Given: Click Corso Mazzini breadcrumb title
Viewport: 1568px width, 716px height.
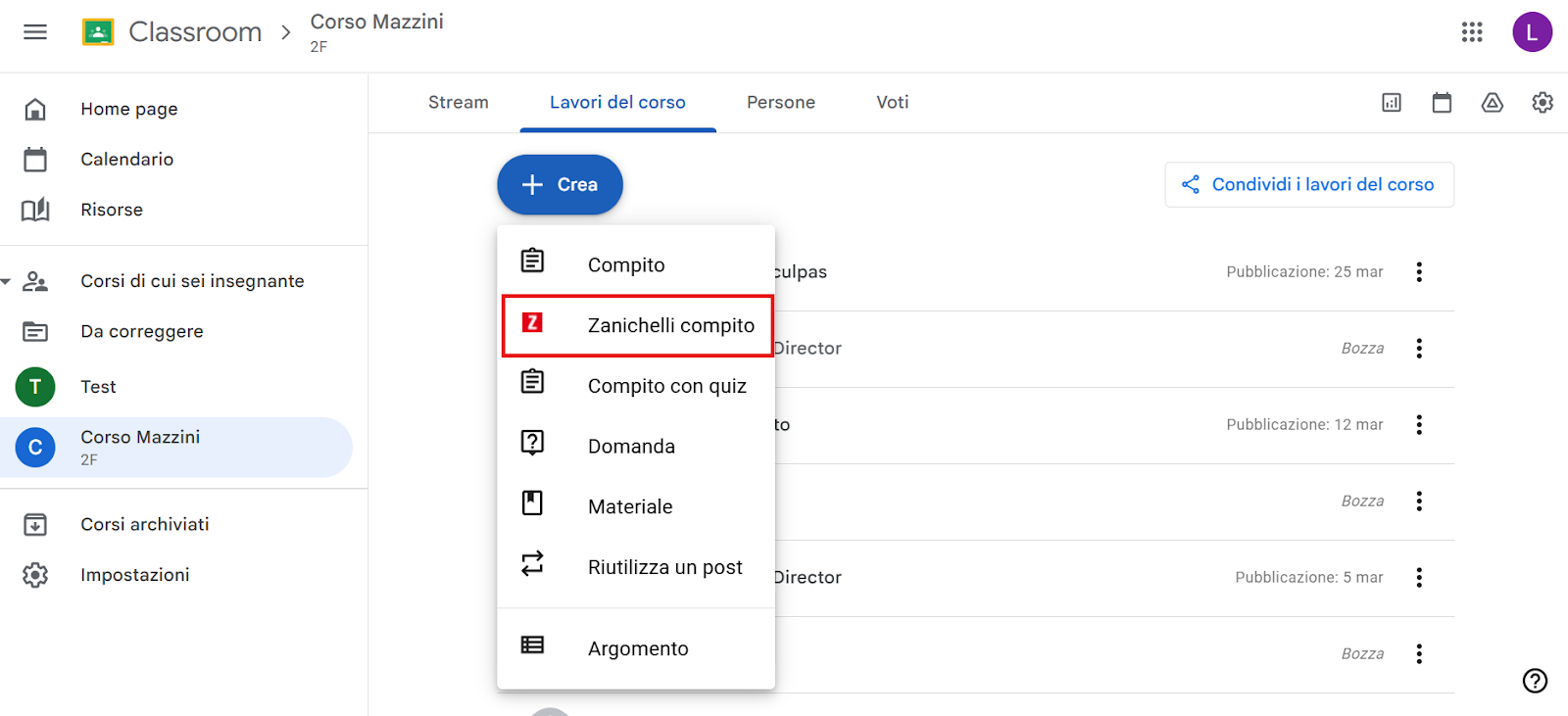Looking at the screenshot, I should tap(377, 22).
